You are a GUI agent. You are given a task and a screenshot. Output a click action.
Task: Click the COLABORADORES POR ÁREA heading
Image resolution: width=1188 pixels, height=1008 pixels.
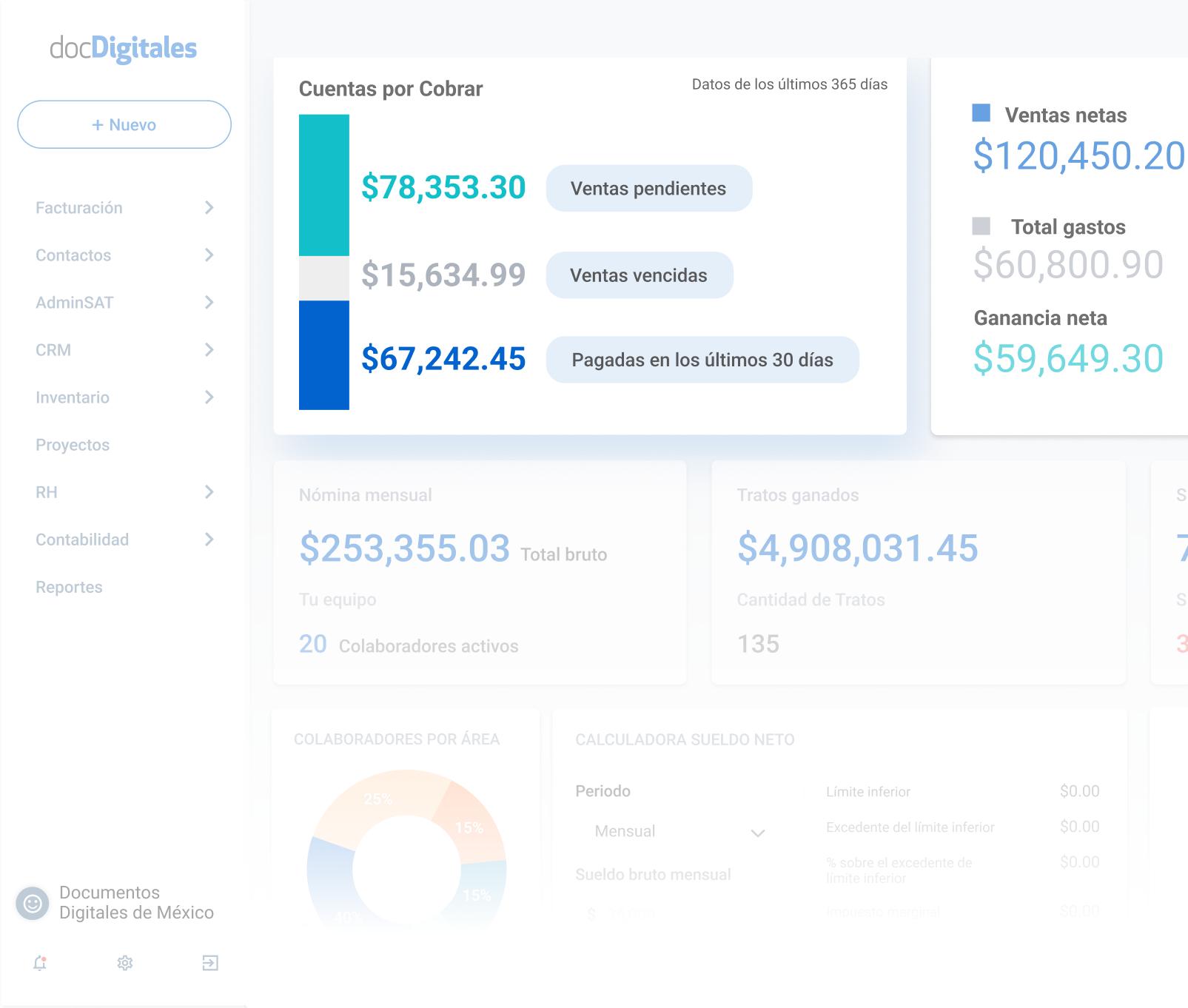point(397,739)
